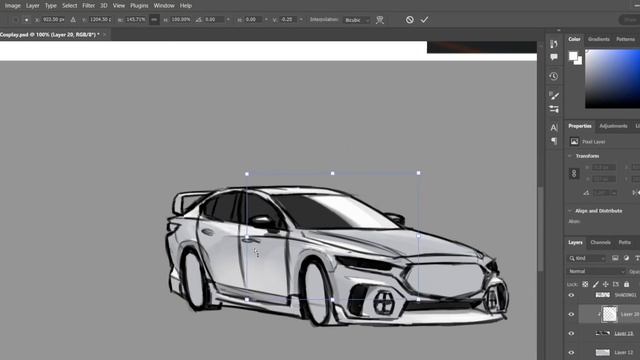The height and width of the screenshot is (360, 640).
Task: Close the Cosplay.psd document tab
Action: pos(105,35)
